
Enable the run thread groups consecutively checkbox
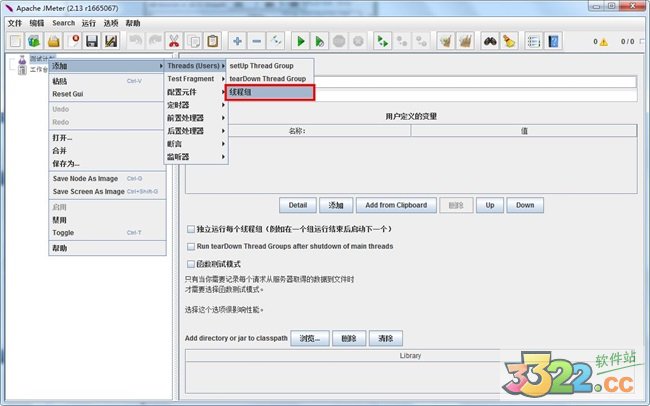(x=191, y=229)
